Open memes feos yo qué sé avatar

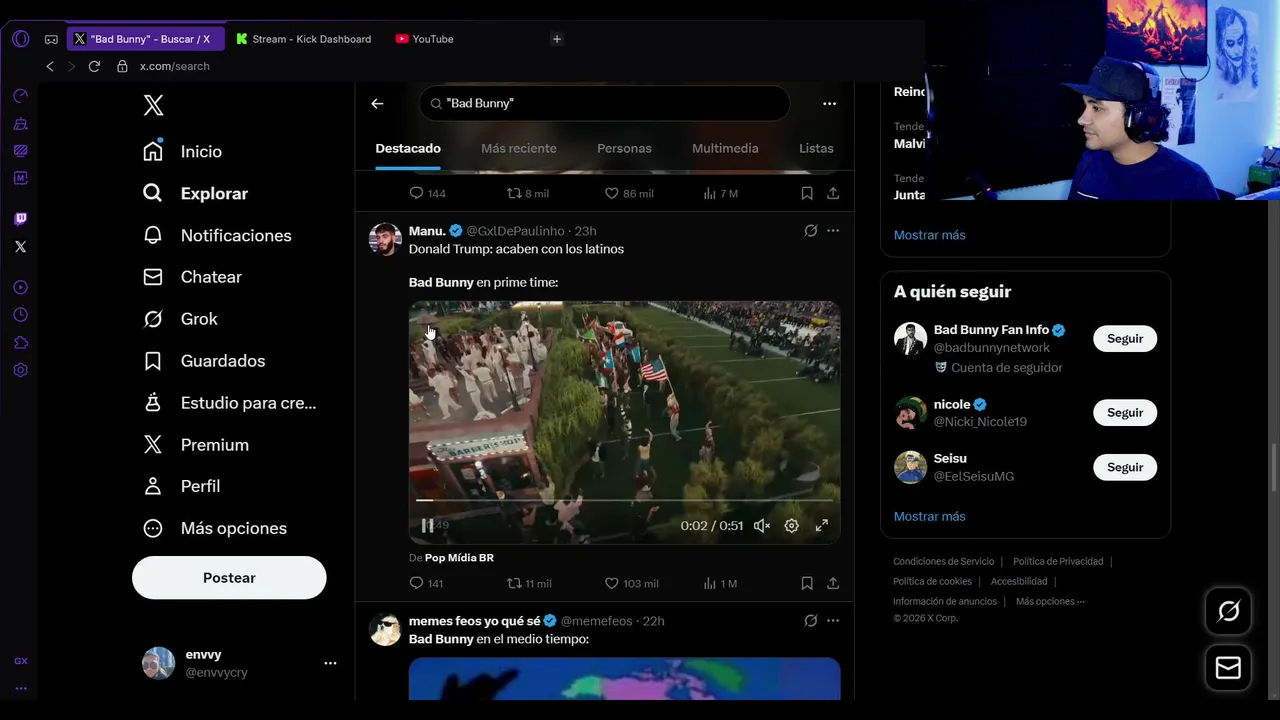point(385,630)
